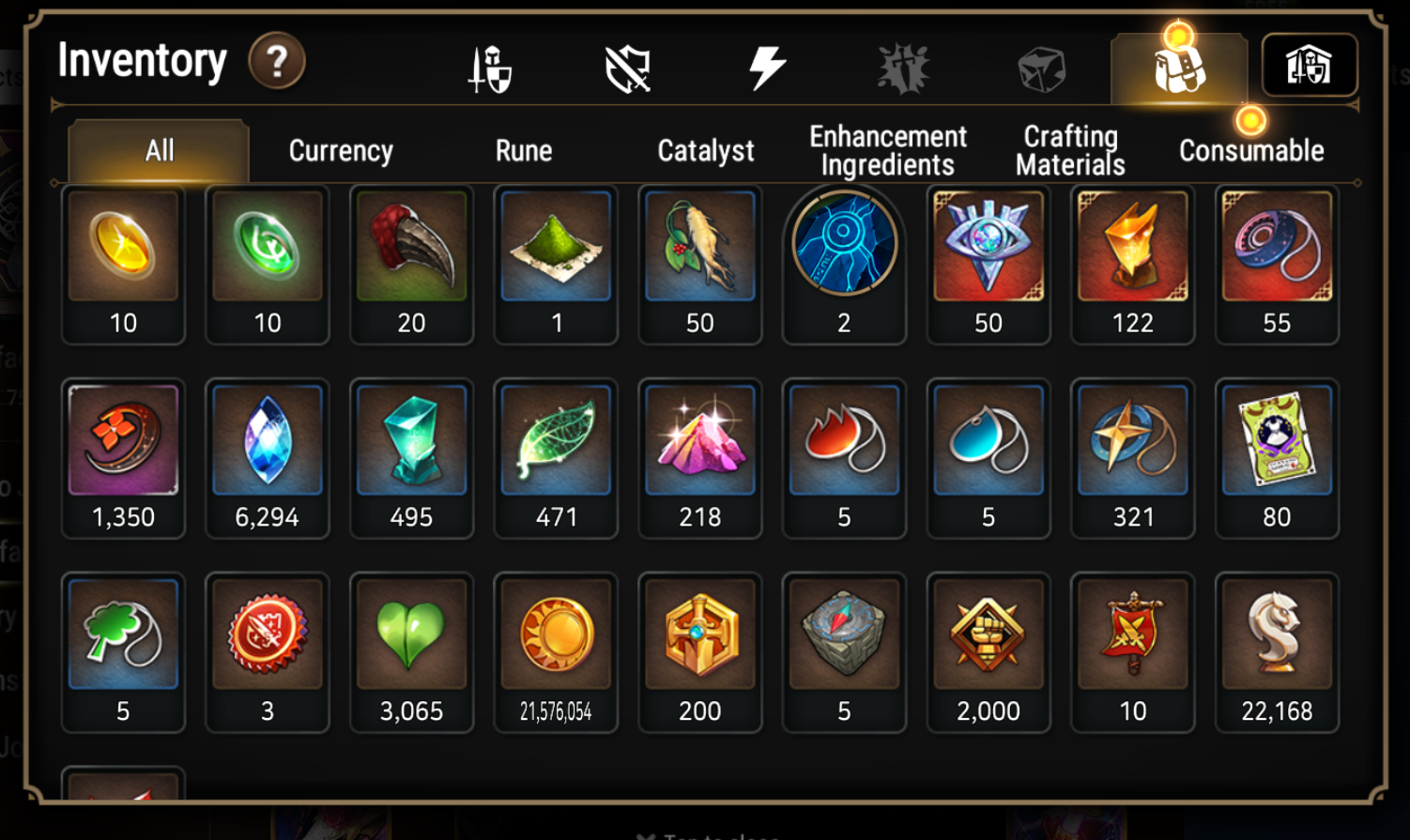The width and height of the screenshot is (1410, 840).
Task: Select the green heart item with 3,065
Action: pyautogui.click(x=411, y=652)
